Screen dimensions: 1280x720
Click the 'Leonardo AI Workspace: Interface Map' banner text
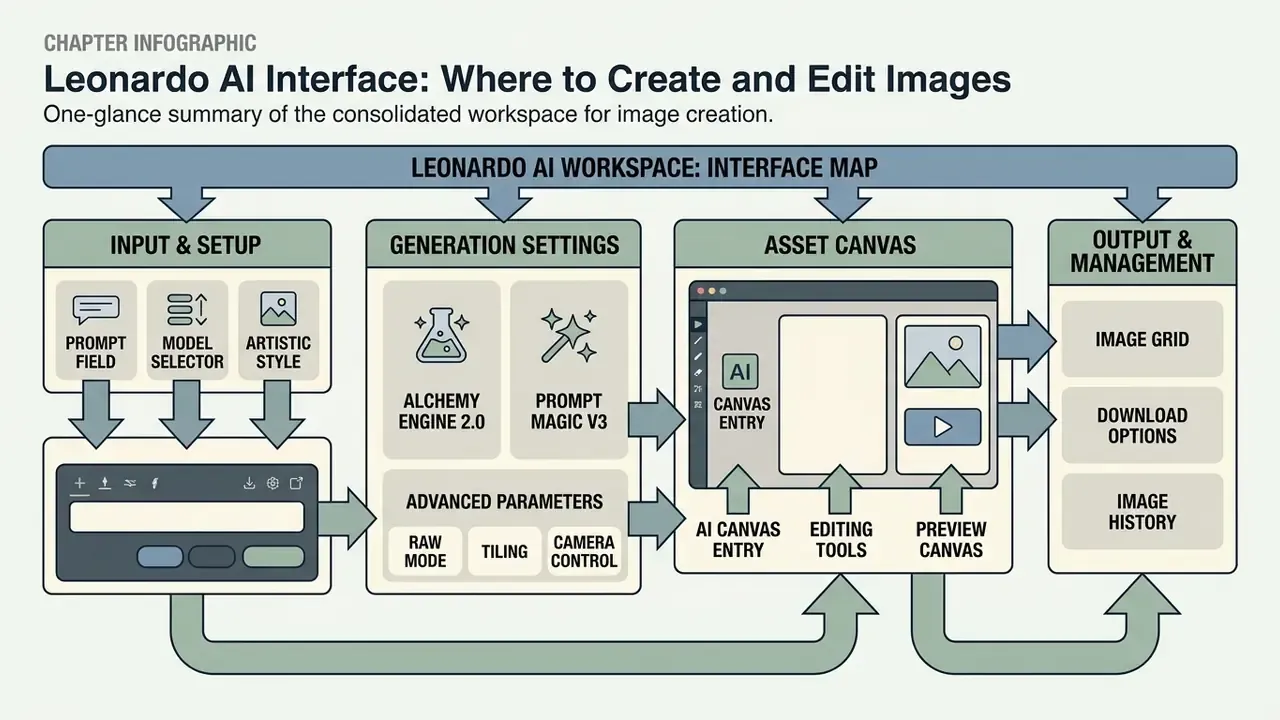pyautogui.click(x=644, y=166)
